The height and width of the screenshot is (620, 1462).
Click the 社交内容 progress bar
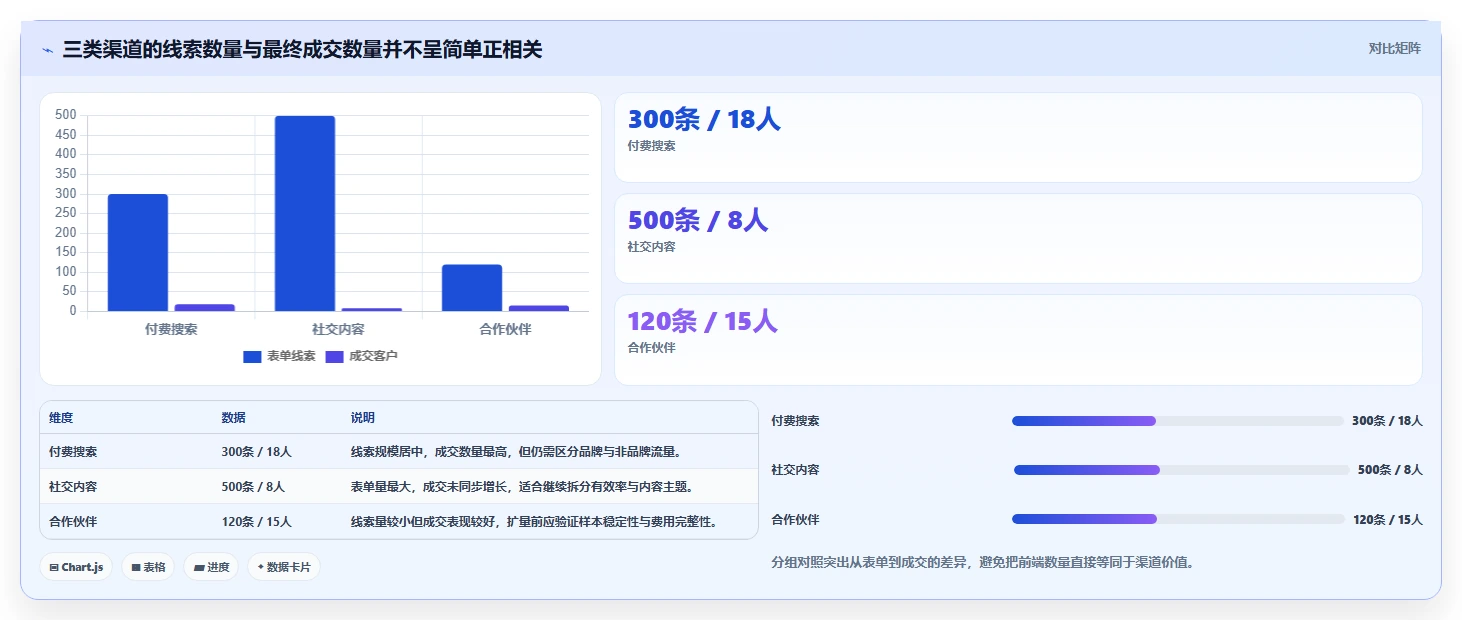(1182, 470)
